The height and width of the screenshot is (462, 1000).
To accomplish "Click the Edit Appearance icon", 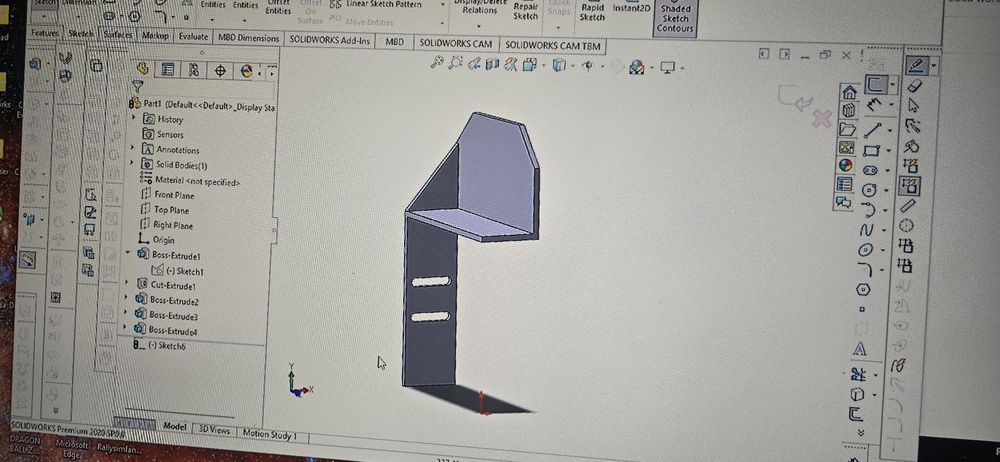I will [x=636, y=67].
